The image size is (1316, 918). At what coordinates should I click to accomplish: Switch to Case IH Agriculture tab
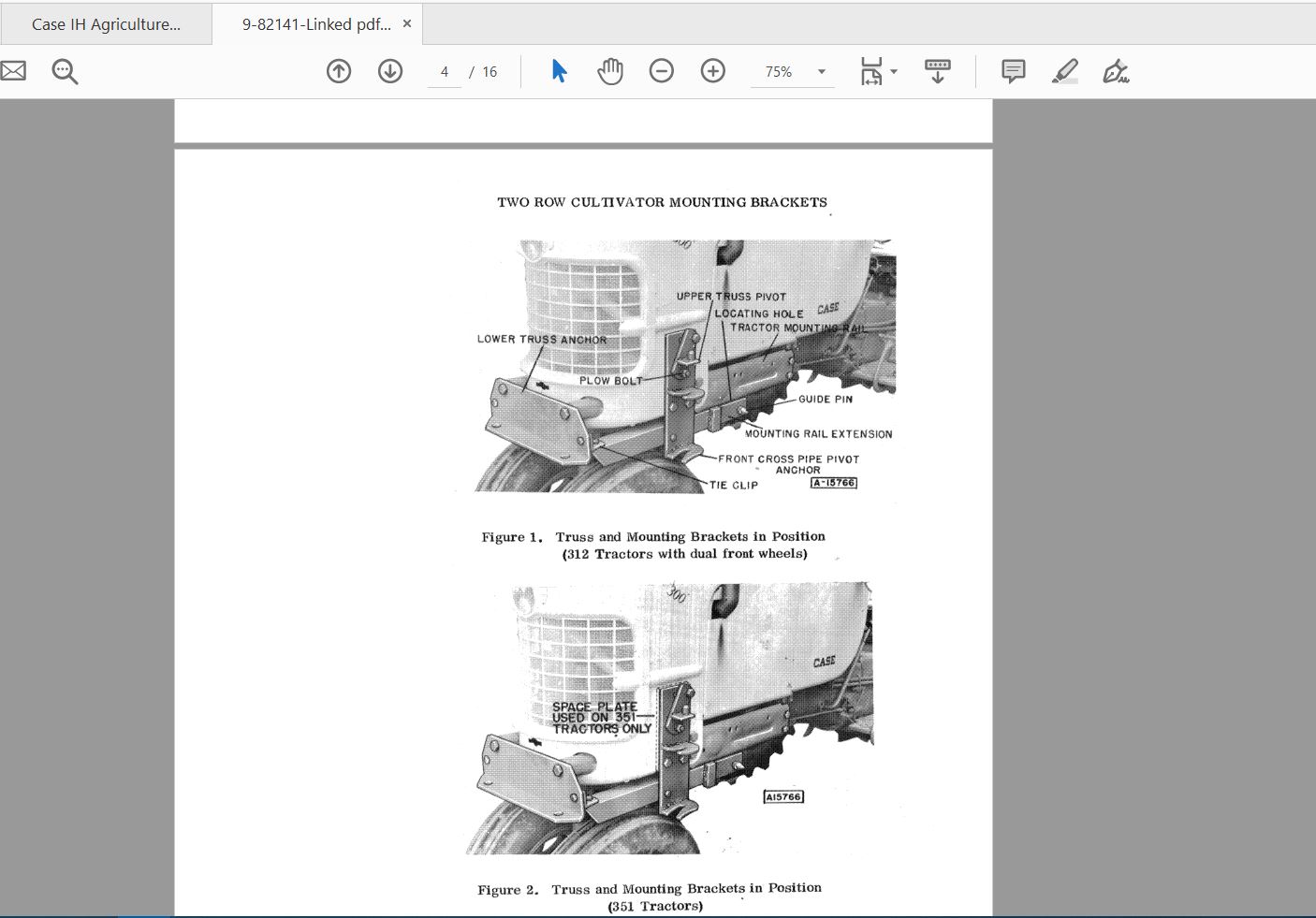click(x=106, y=24)
